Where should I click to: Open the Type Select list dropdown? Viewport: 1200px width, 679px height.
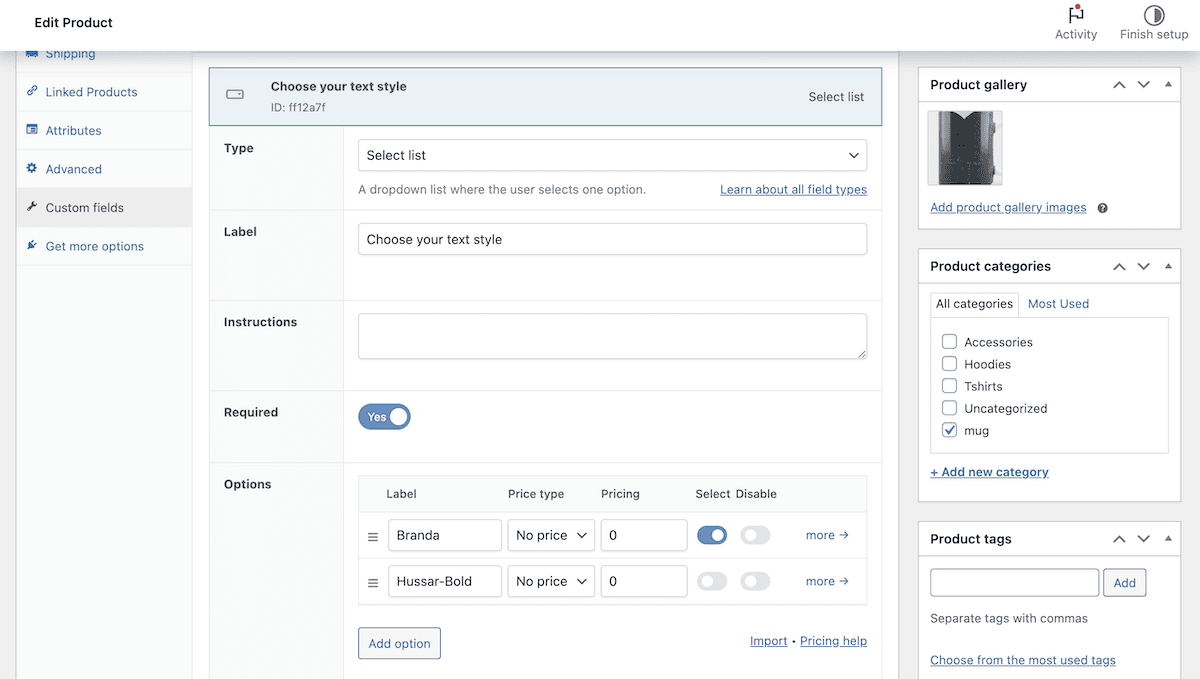pyautogui.click(x=612, y=155)
